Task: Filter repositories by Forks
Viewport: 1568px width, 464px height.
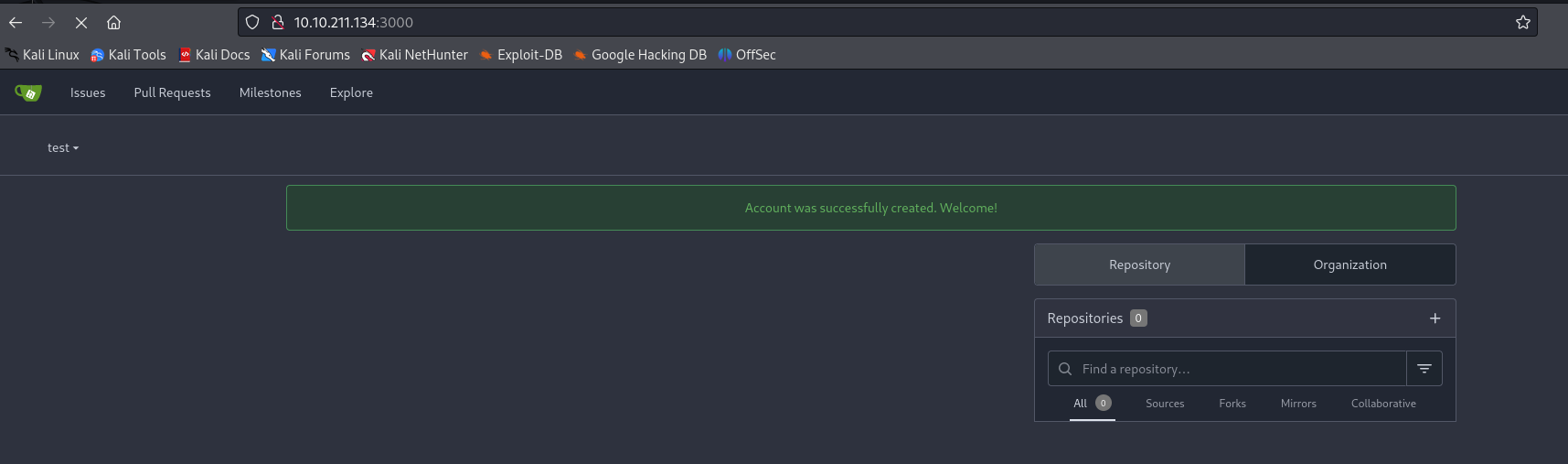Action: click(x=1232, y=404)
